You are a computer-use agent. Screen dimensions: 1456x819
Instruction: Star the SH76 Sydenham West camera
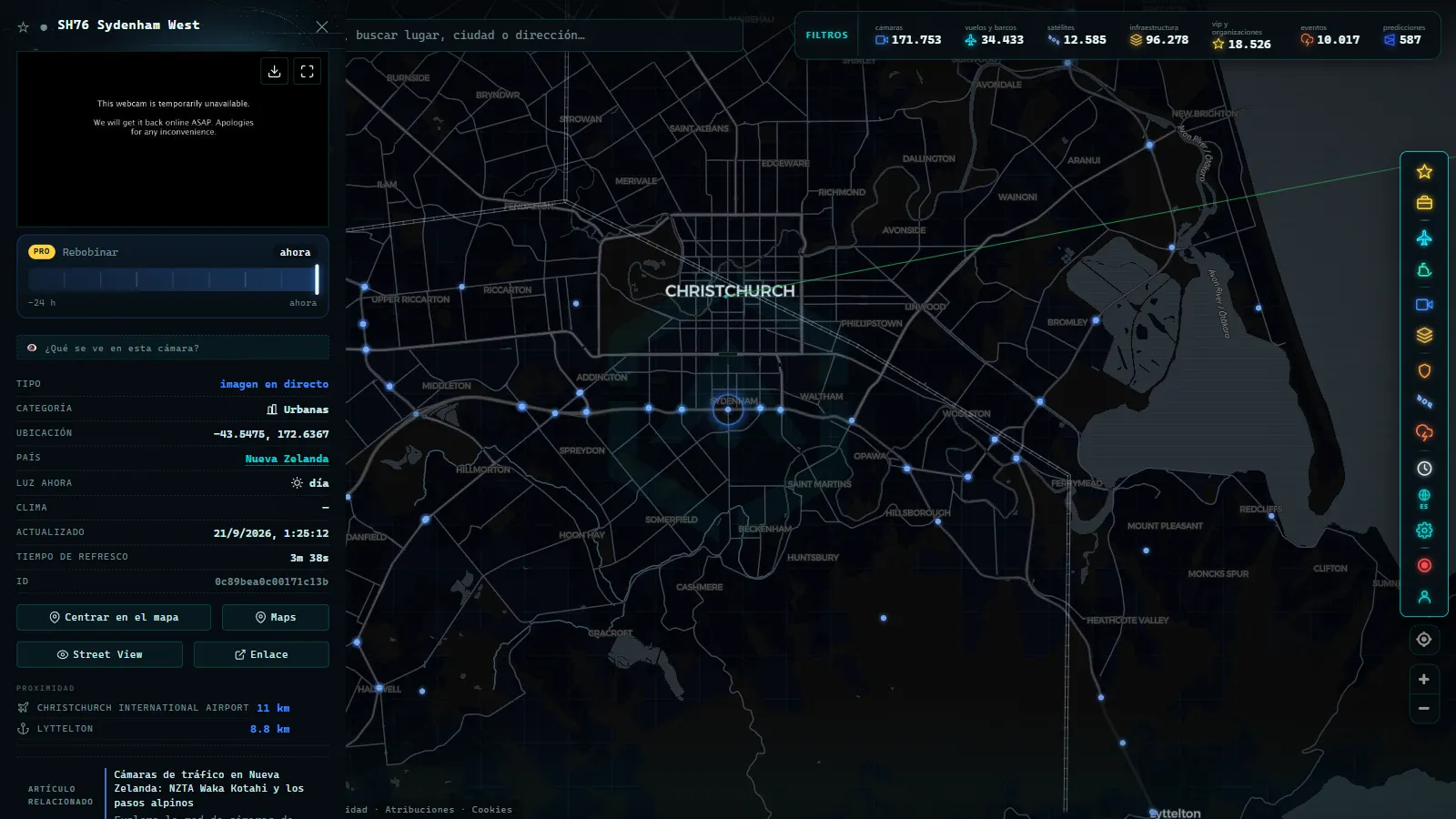coord(24,27)
